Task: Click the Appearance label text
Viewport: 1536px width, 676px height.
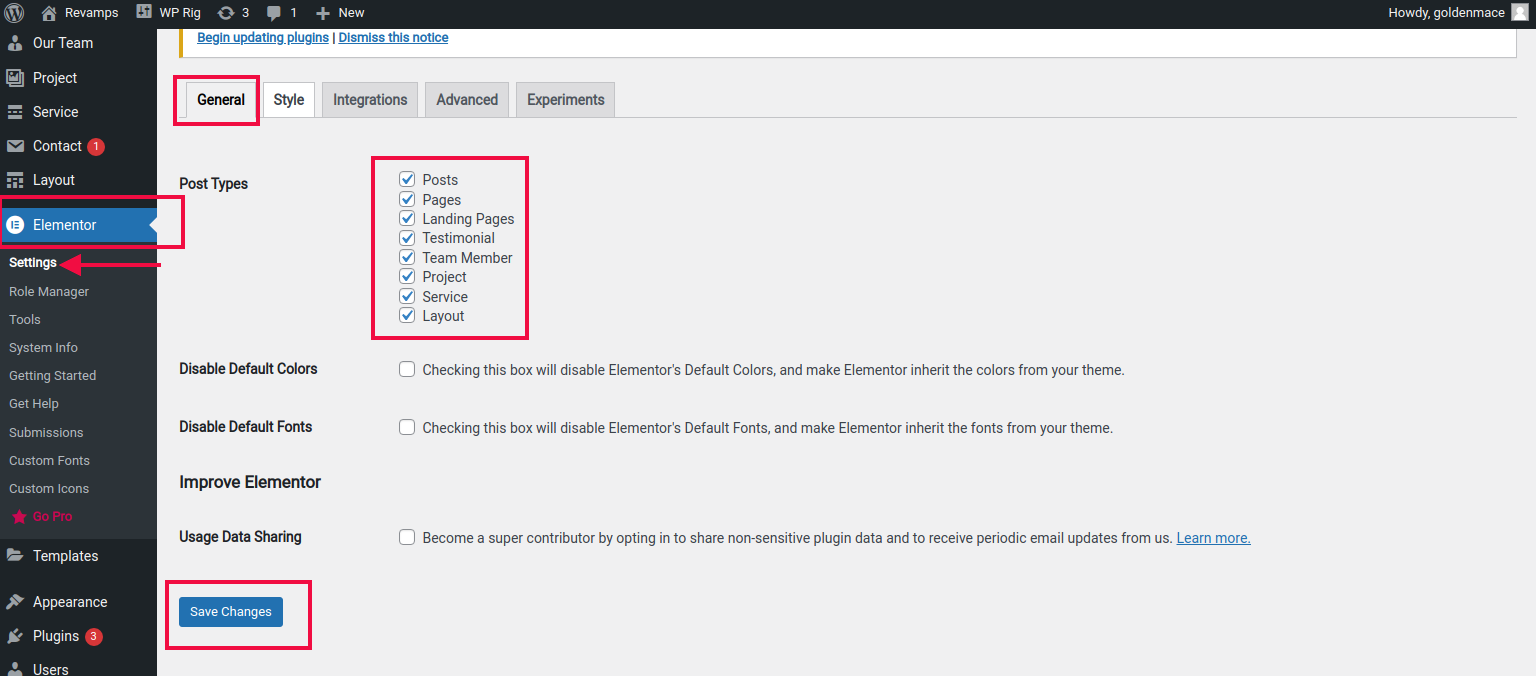Action: [x=70, y=602]
